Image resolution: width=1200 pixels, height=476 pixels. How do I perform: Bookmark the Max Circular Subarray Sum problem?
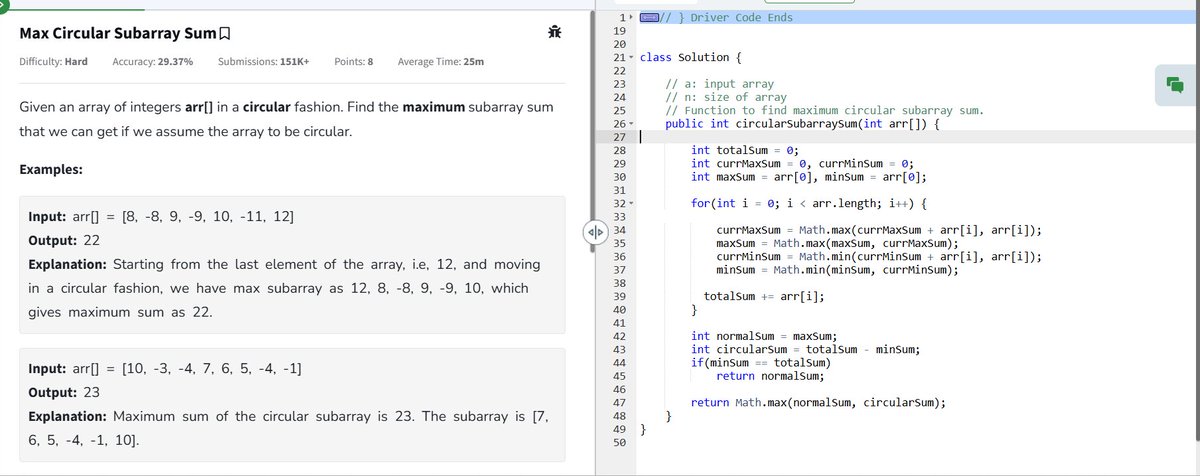pyautogui.click(x=224, y=35)
